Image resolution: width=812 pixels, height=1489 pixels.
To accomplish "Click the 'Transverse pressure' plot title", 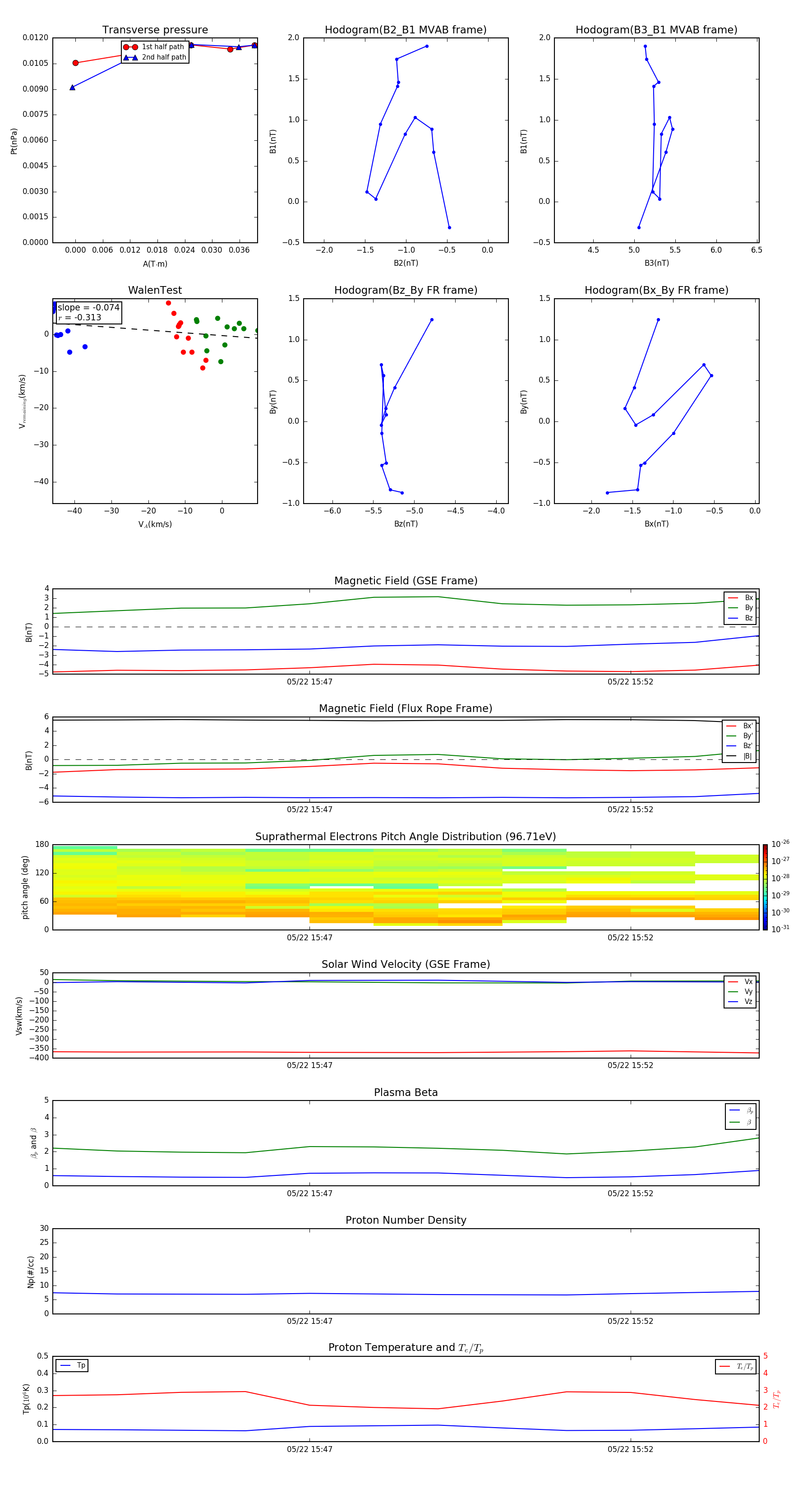I will 155,30.
